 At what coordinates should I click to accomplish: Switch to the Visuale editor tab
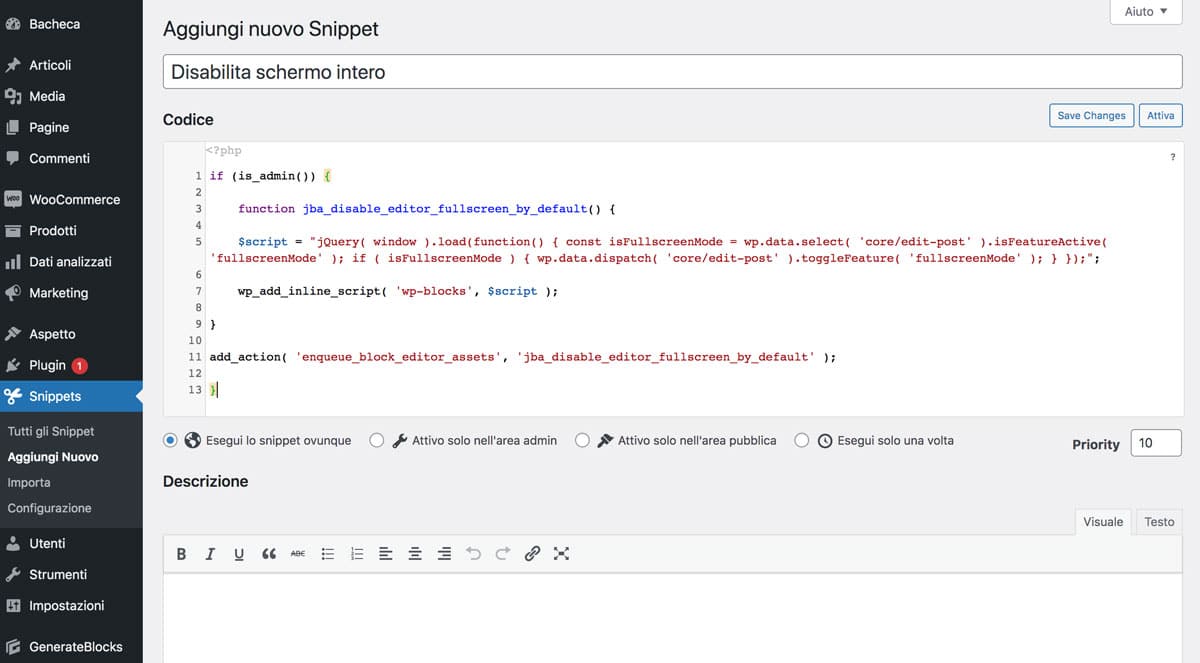1103,522
